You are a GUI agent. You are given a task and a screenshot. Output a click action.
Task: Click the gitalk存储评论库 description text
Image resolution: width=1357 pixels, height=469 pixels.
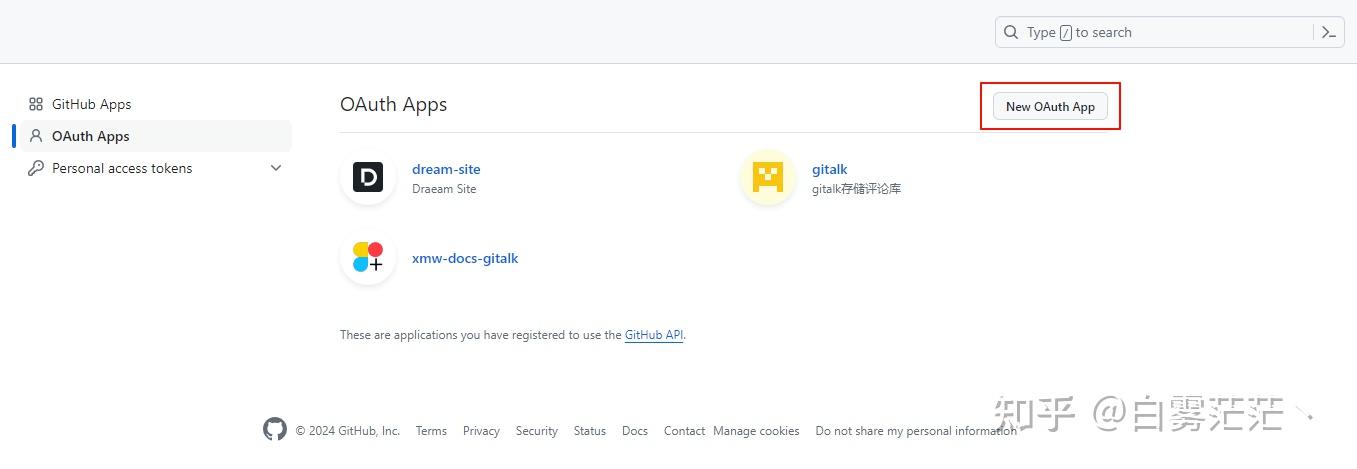[x=856, y=188]
